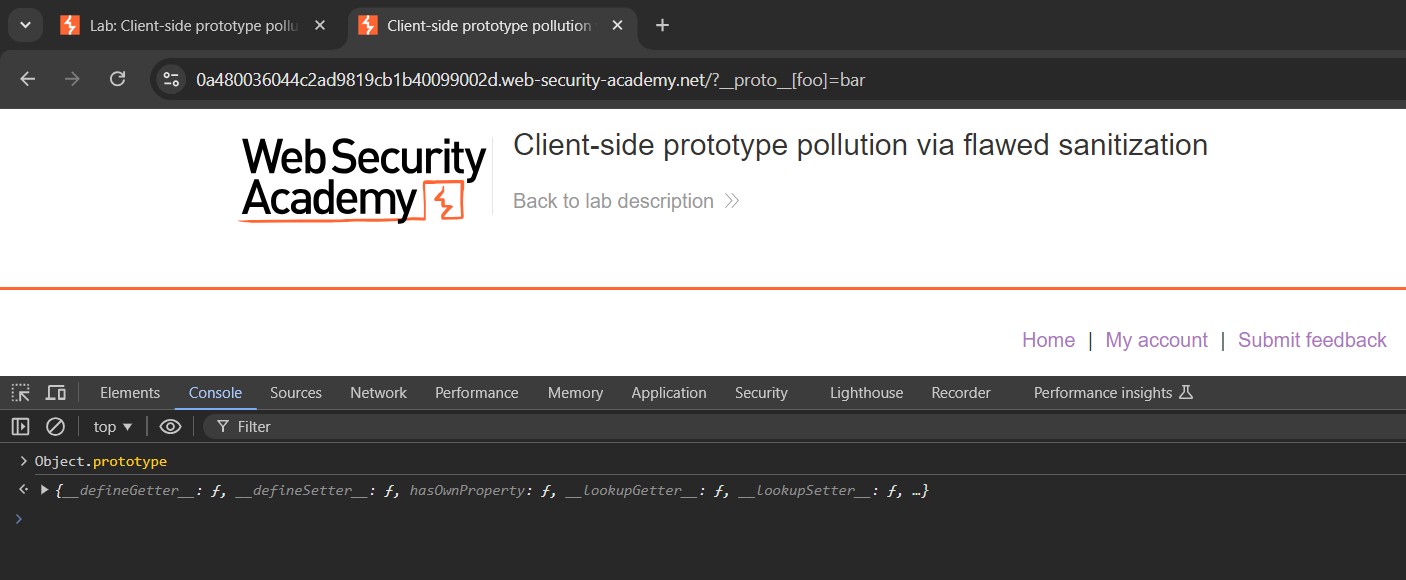1406x580 pixels.
Task: Show the console sidebar panel
Action: click(x=21, y=427)
